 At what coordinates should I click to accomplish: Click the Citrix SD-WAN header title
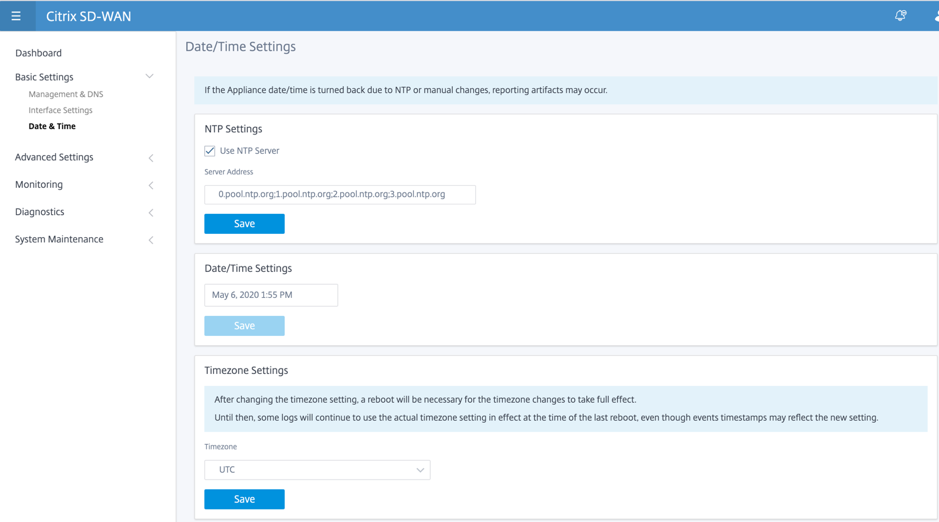point(89,16)
